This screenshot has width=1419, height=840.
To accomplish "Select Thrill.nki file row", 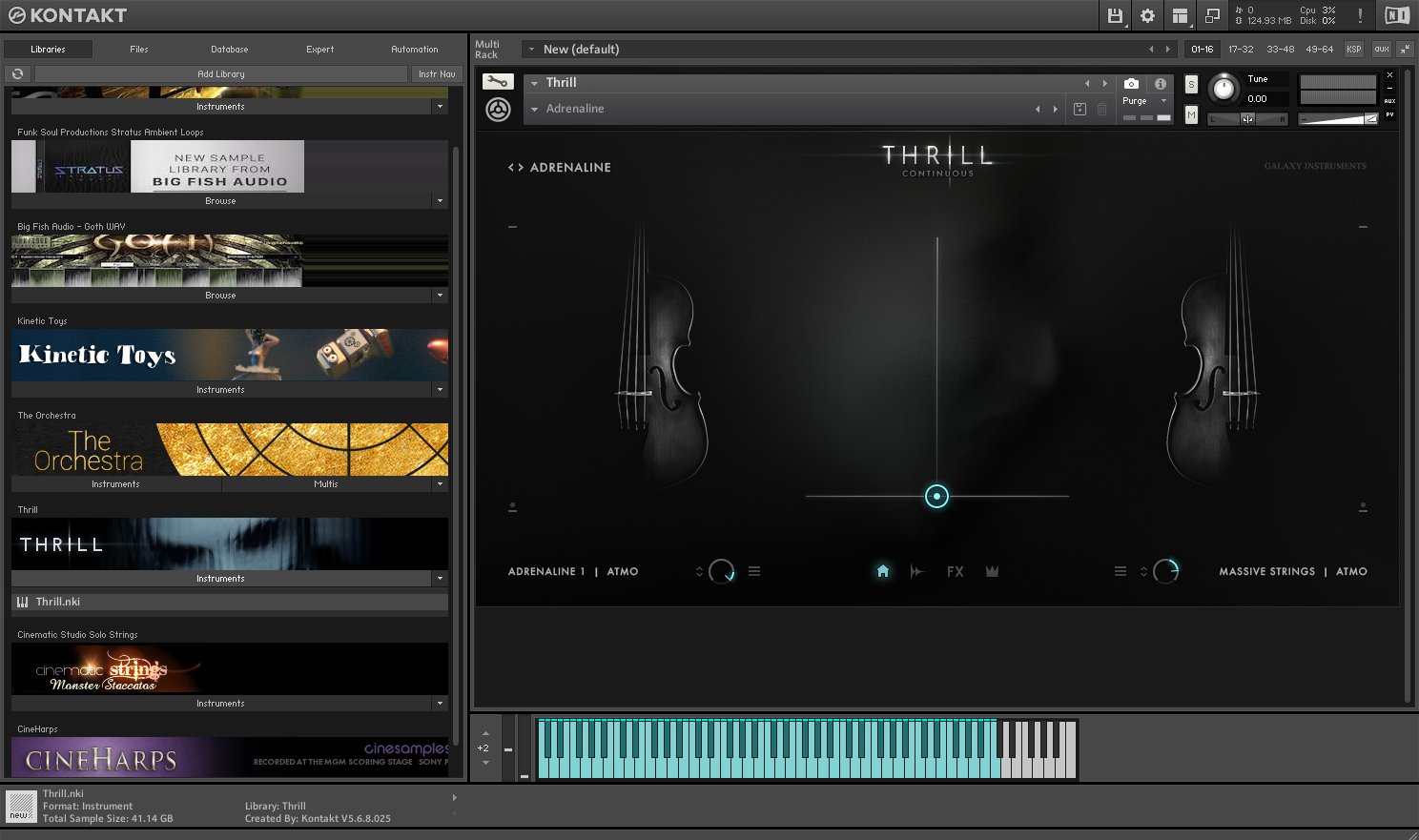I will (x=230, y=602).
